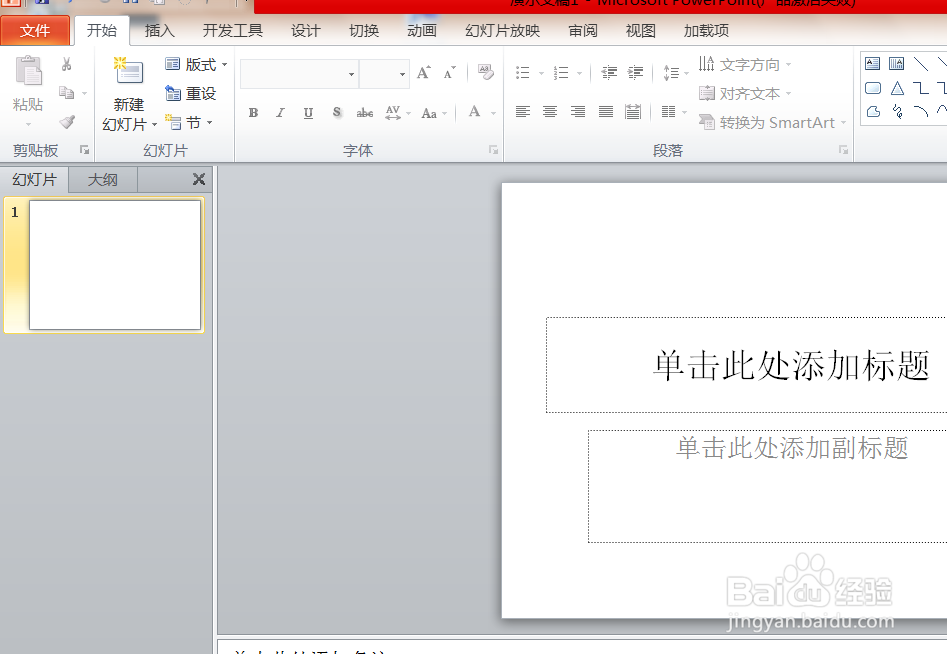
Task: Select the freeform shape tool
Action: (x=873, y=112)
